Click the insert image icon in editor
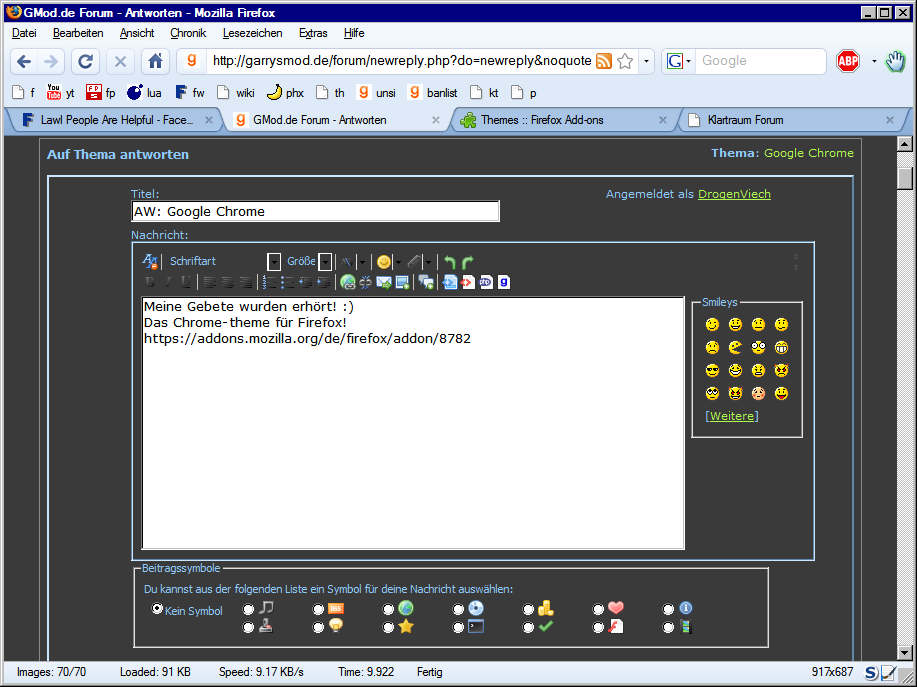The width and height of the screenshot is (917, 687). (x=402, y=282)
